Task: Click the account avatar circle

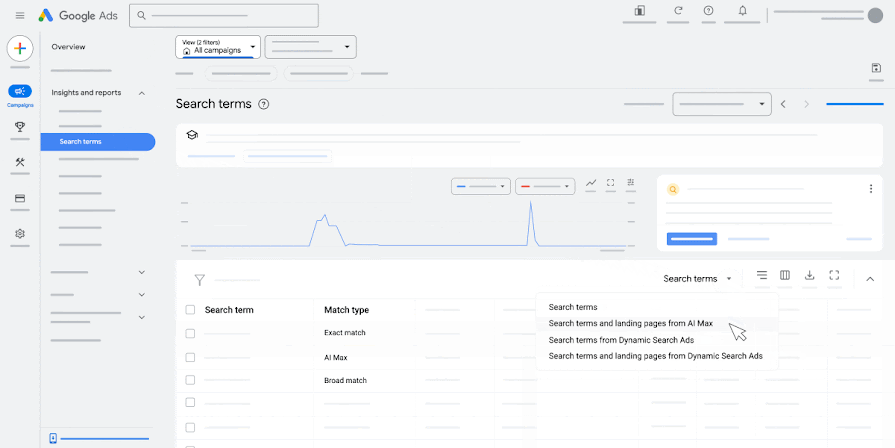Action: coord(875,15)
